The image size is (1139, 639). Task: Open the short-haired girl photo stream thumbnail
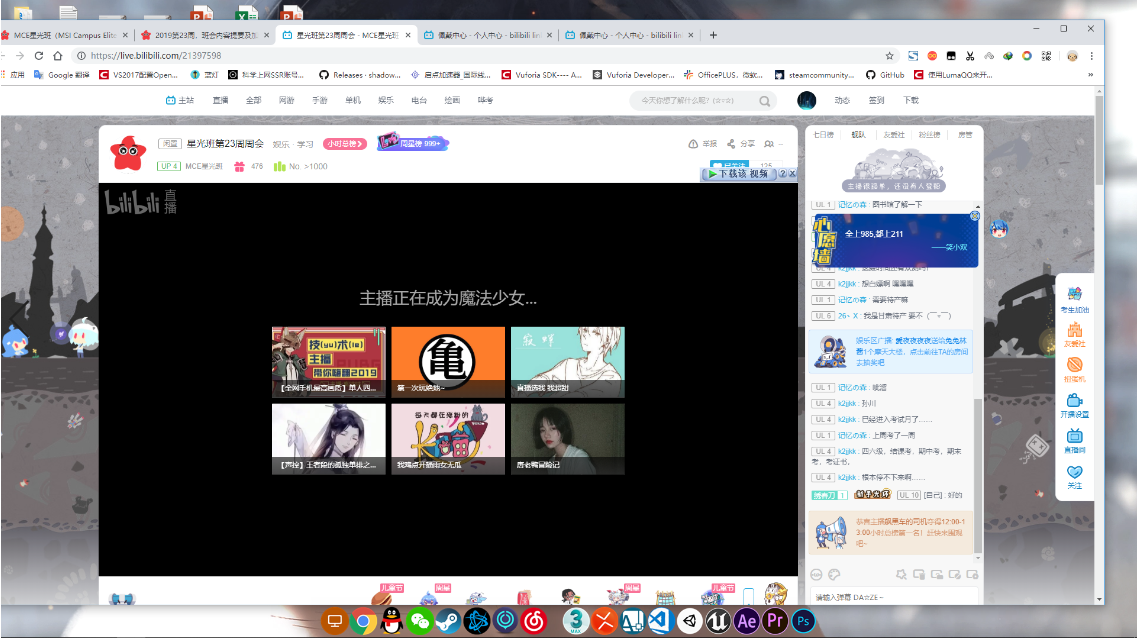[568, 439]
